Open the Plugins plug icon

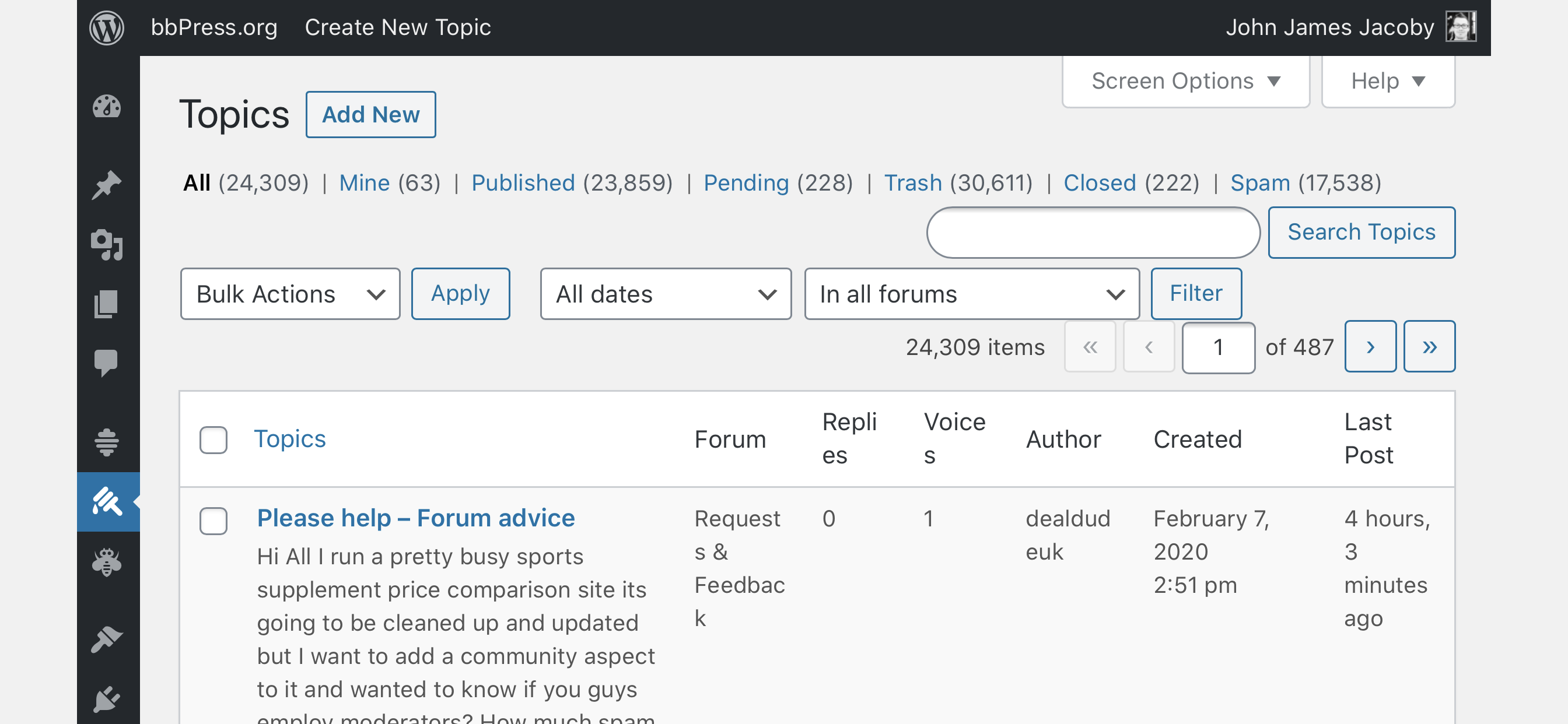[x=107, y=699]
